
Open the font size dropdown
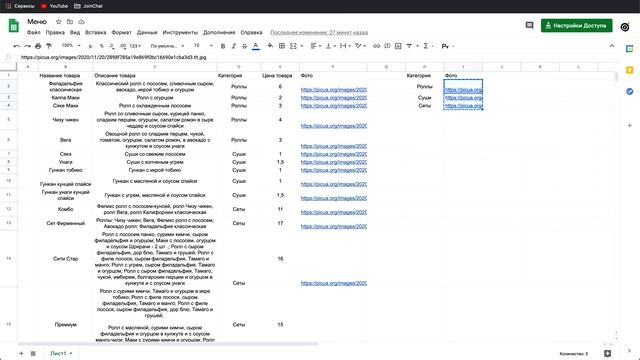[203, 46]
